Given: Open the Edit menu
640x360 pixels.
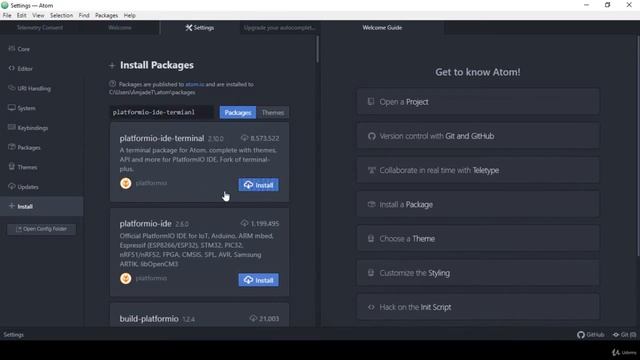Looking at the screenshot, I should 22,16.
